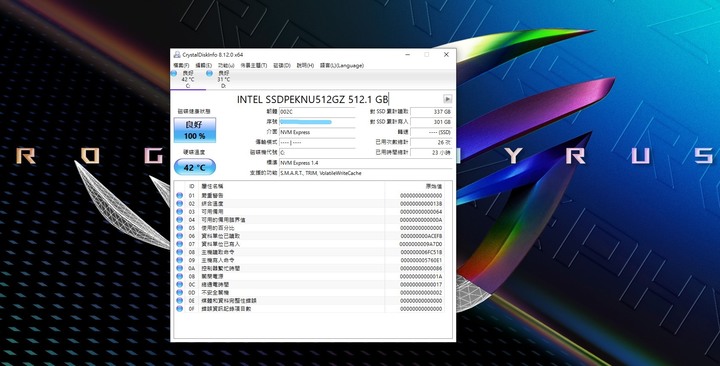This screenshot has height=366, width=720.
Task: Click the CrystalDiskInfo app icon in title bar
Action: point(177,55)
